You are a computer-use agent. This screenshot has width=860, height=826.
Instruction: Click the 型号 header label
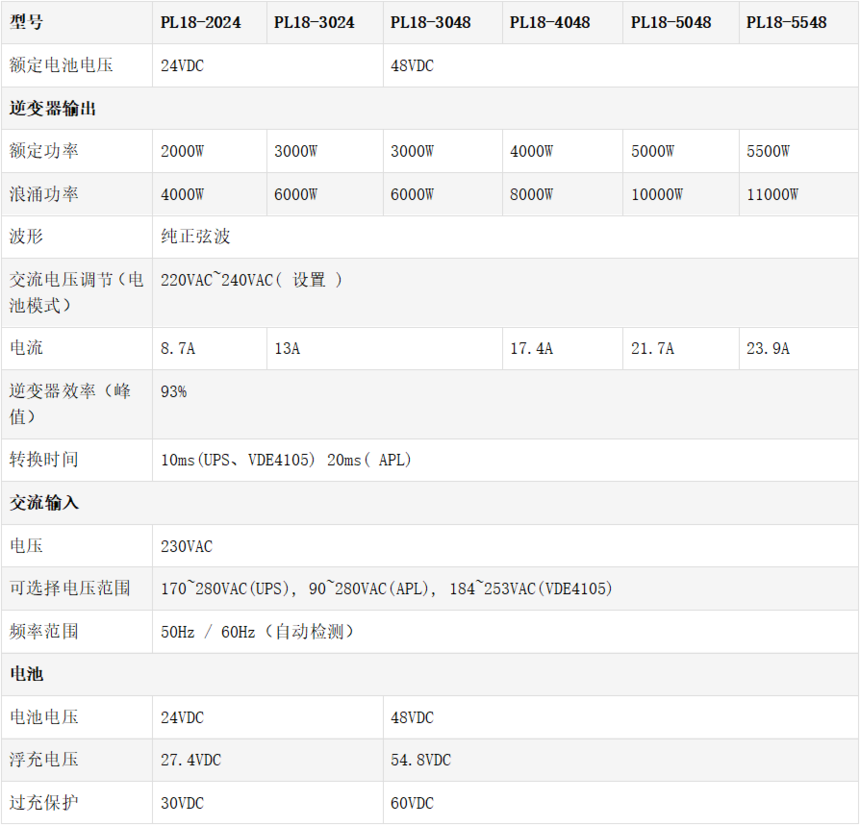point(26,22)
